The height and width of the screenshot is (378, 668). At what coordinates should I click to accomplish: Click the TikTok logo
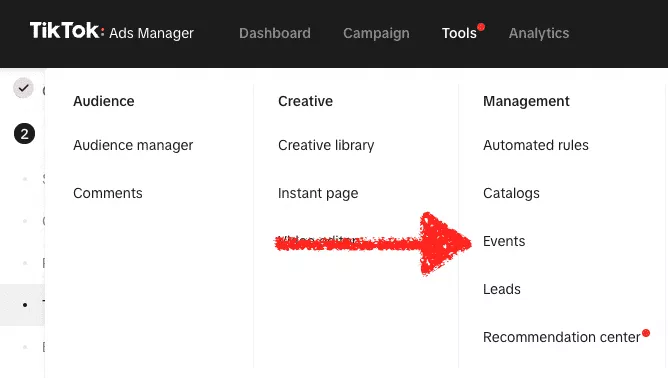67,31
